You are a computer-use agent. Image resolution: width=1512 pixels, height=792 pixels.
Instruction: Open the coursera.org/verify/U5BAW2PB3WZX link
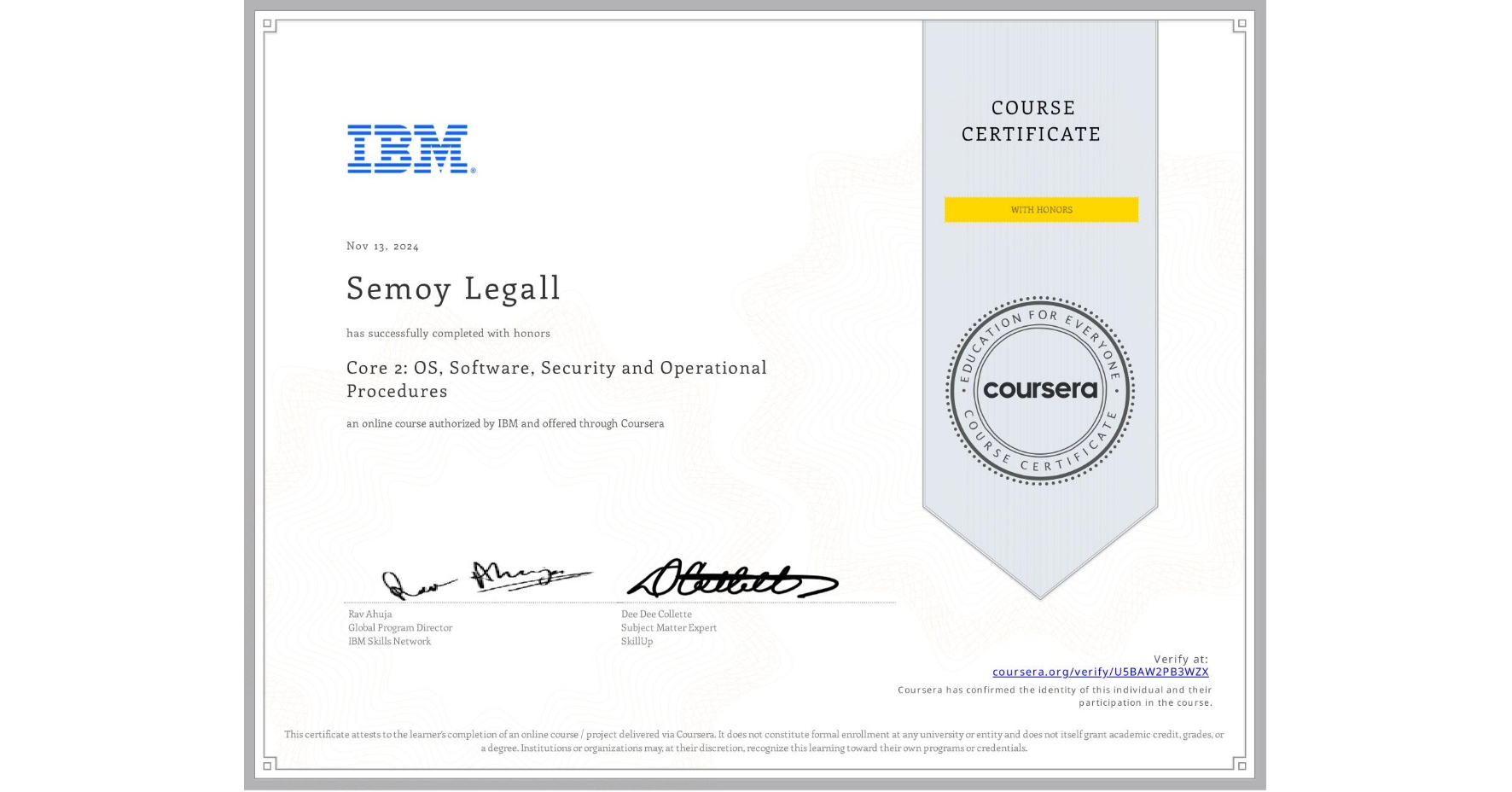pos(1101,673)
